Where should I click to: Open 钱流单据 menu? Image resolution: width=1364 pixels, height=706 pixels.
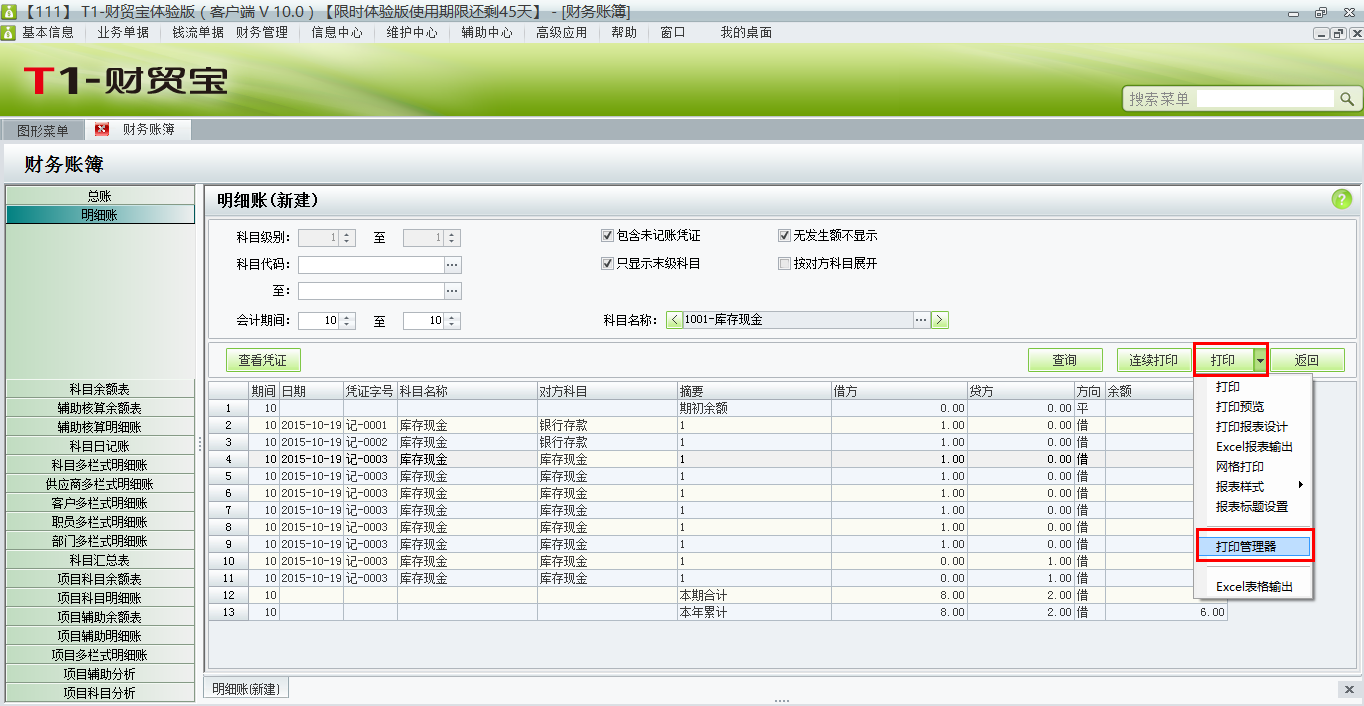pyautogui.click(x=198, y=32)
